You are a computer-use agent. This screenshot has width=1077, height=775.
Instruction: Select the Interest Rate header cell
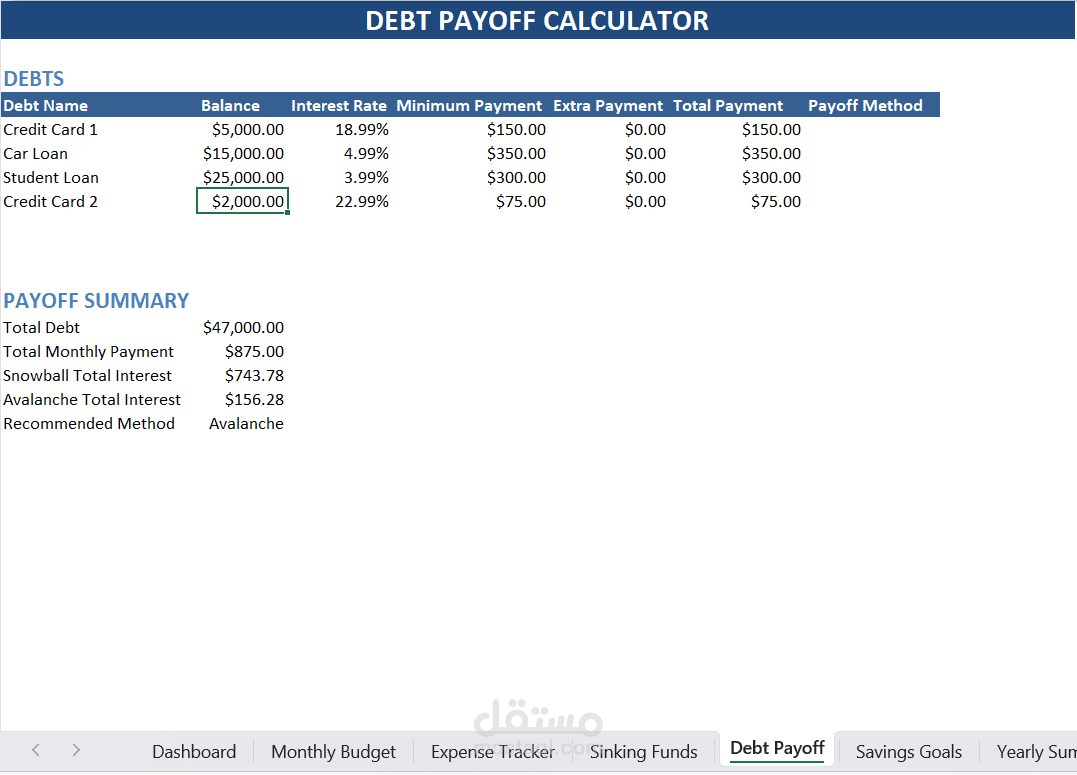(339, 106)
